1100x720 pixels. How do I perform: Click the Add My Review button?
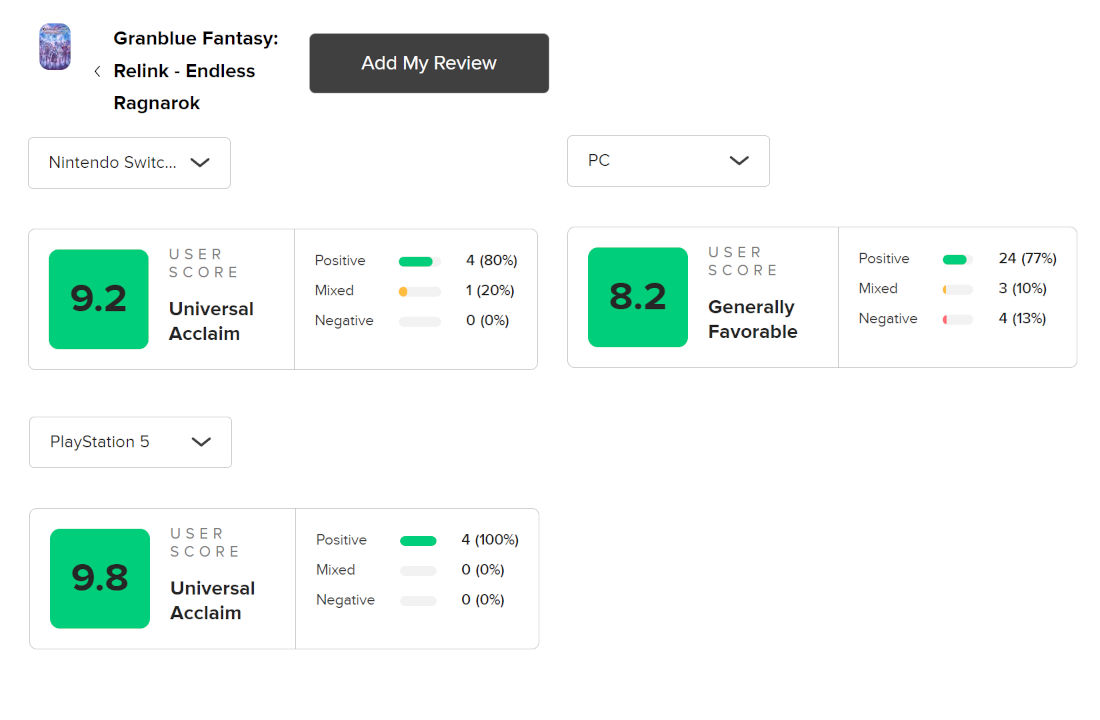[429, 63]
